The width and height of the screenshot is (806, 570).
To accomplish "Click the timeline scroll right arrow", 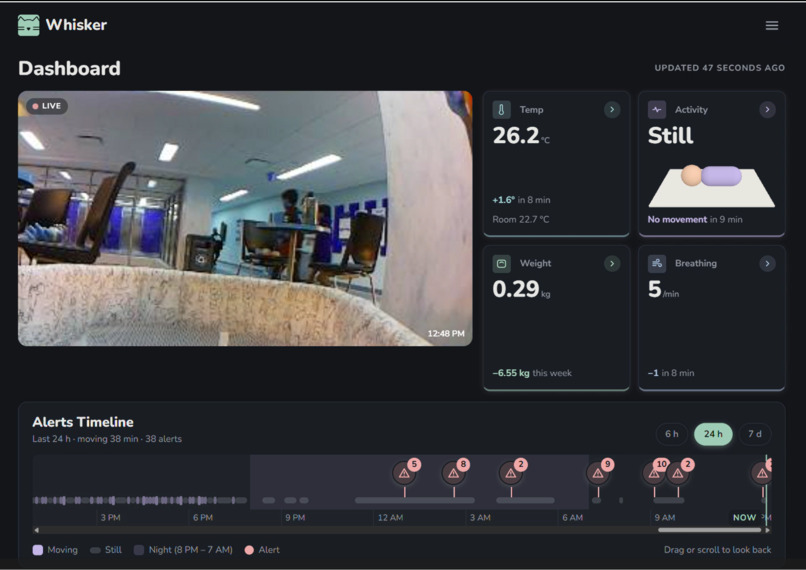I will 767,530.
